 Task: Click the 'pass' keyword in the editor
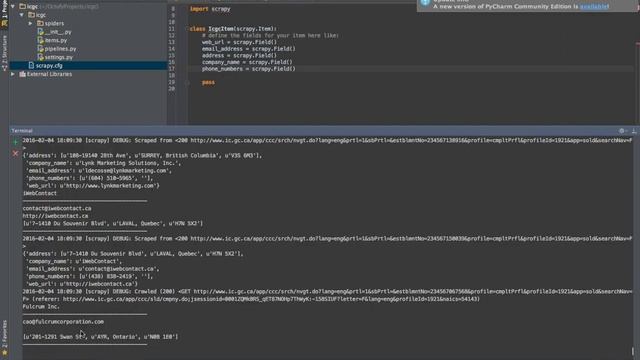208,82
